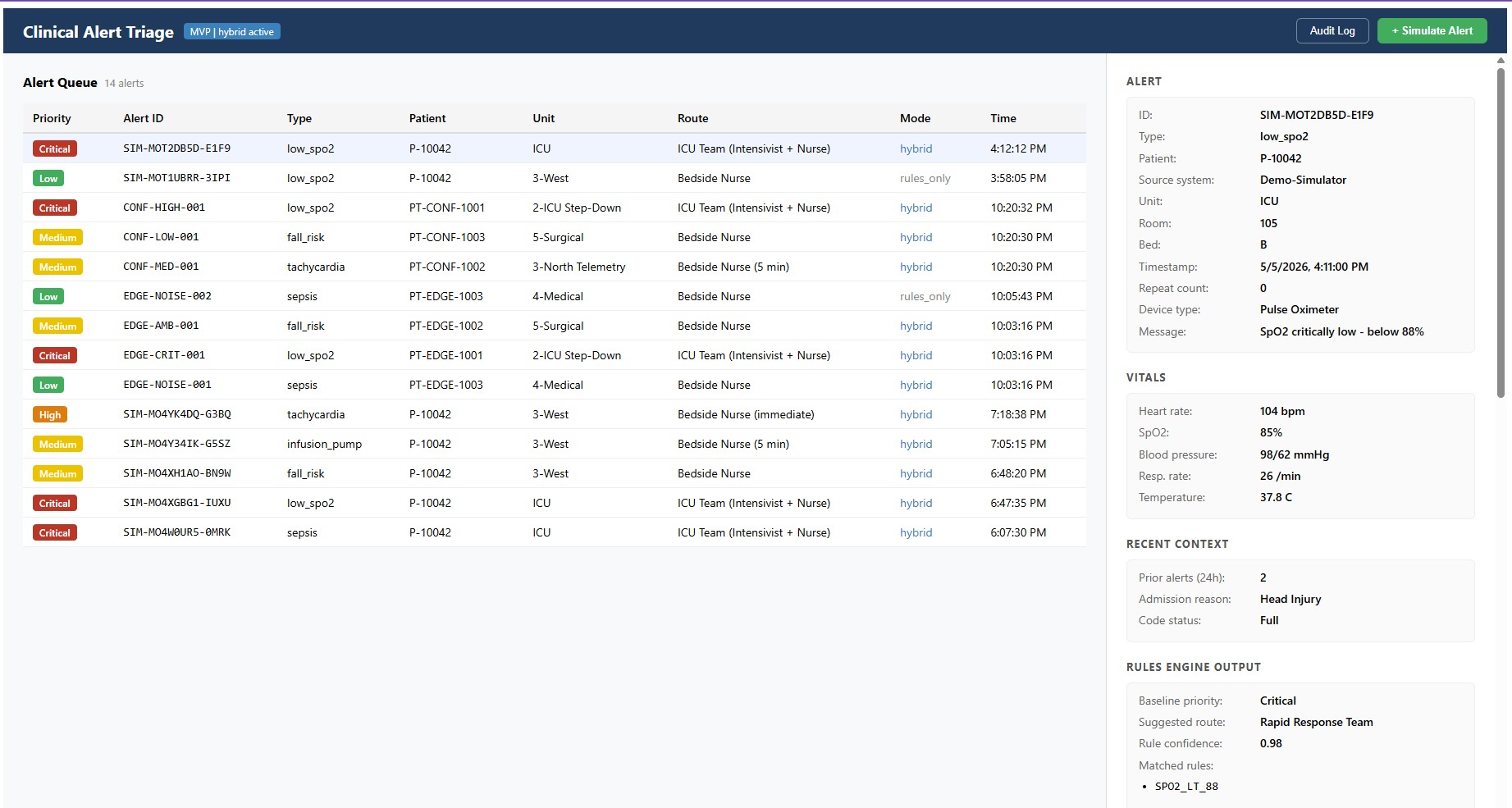This screenshot has height=808, width=1512.
Task: Click the Unit column header
Action: click(543, 118)
